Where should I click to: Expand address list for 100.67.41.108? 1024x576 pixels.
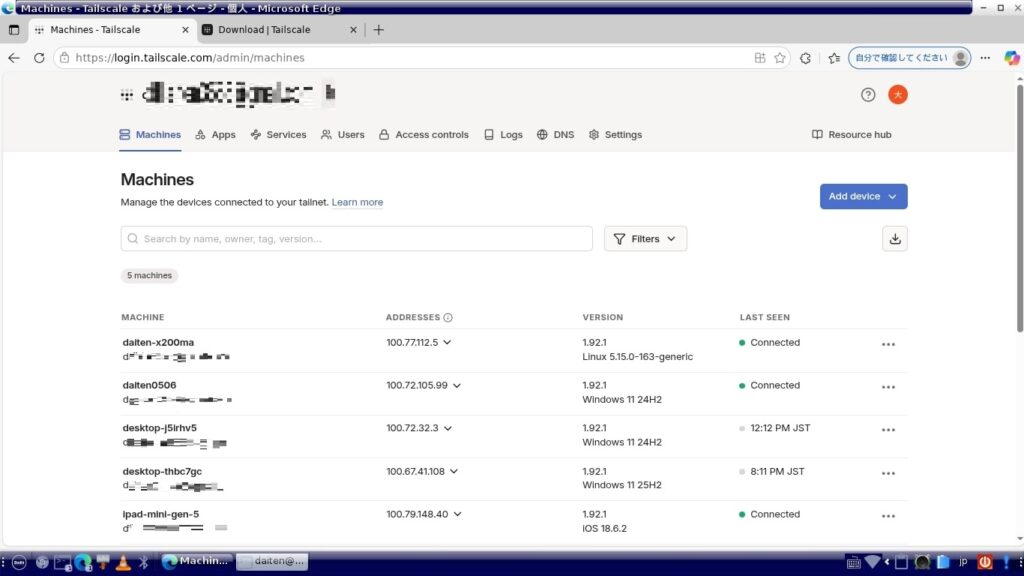(454, 471)
